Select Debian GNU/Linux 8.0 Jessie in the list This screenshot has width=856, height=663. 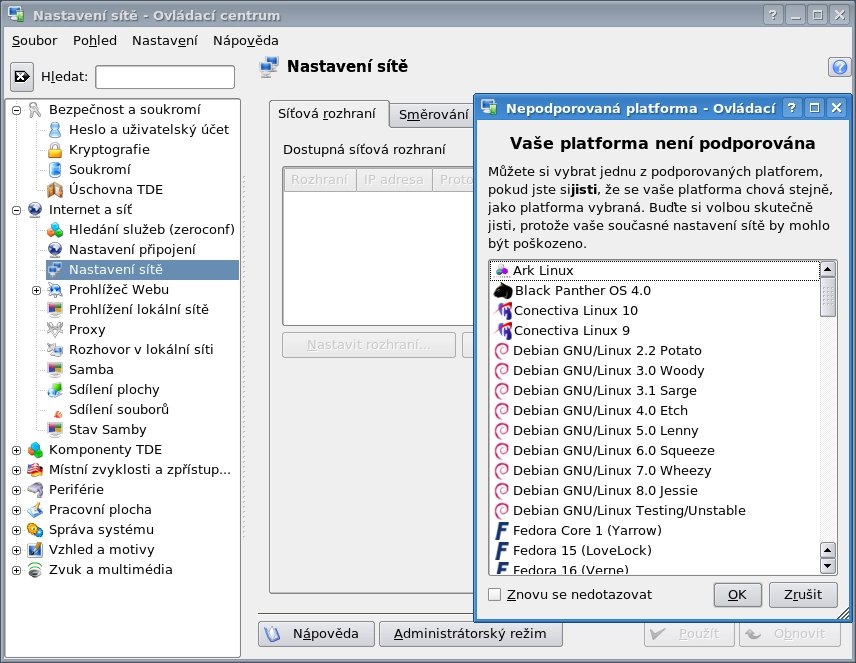(655, 491)
